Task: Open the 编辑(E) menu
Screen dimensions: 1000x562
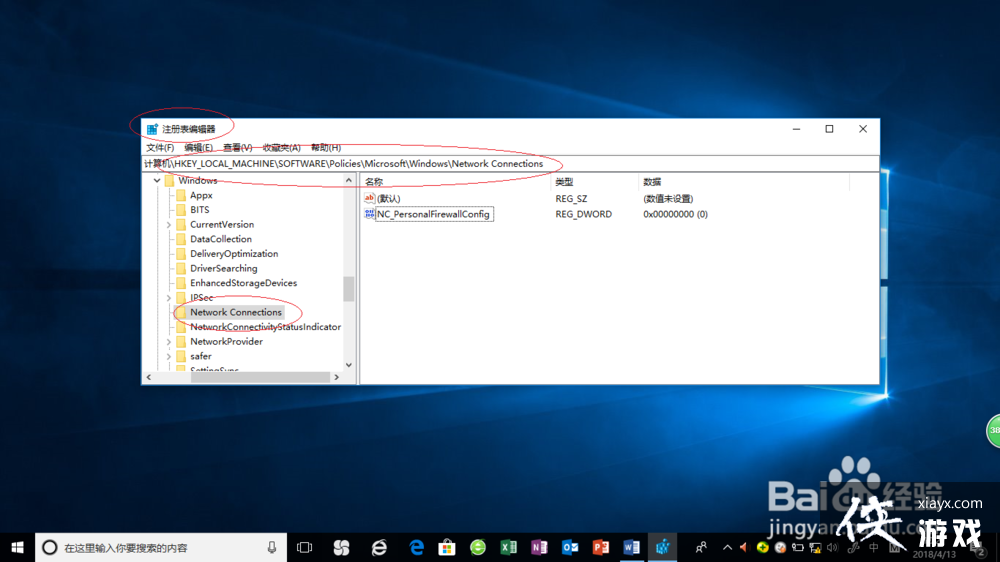Action: tap(198, 147)
